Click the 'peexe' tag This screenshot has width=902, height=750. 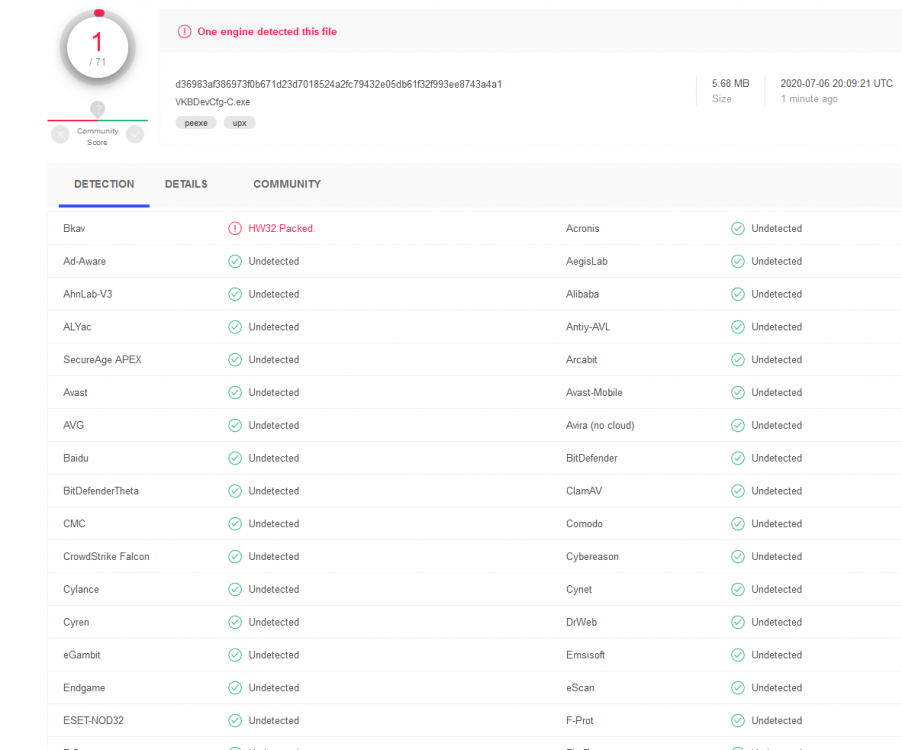(x=195, y=123)
